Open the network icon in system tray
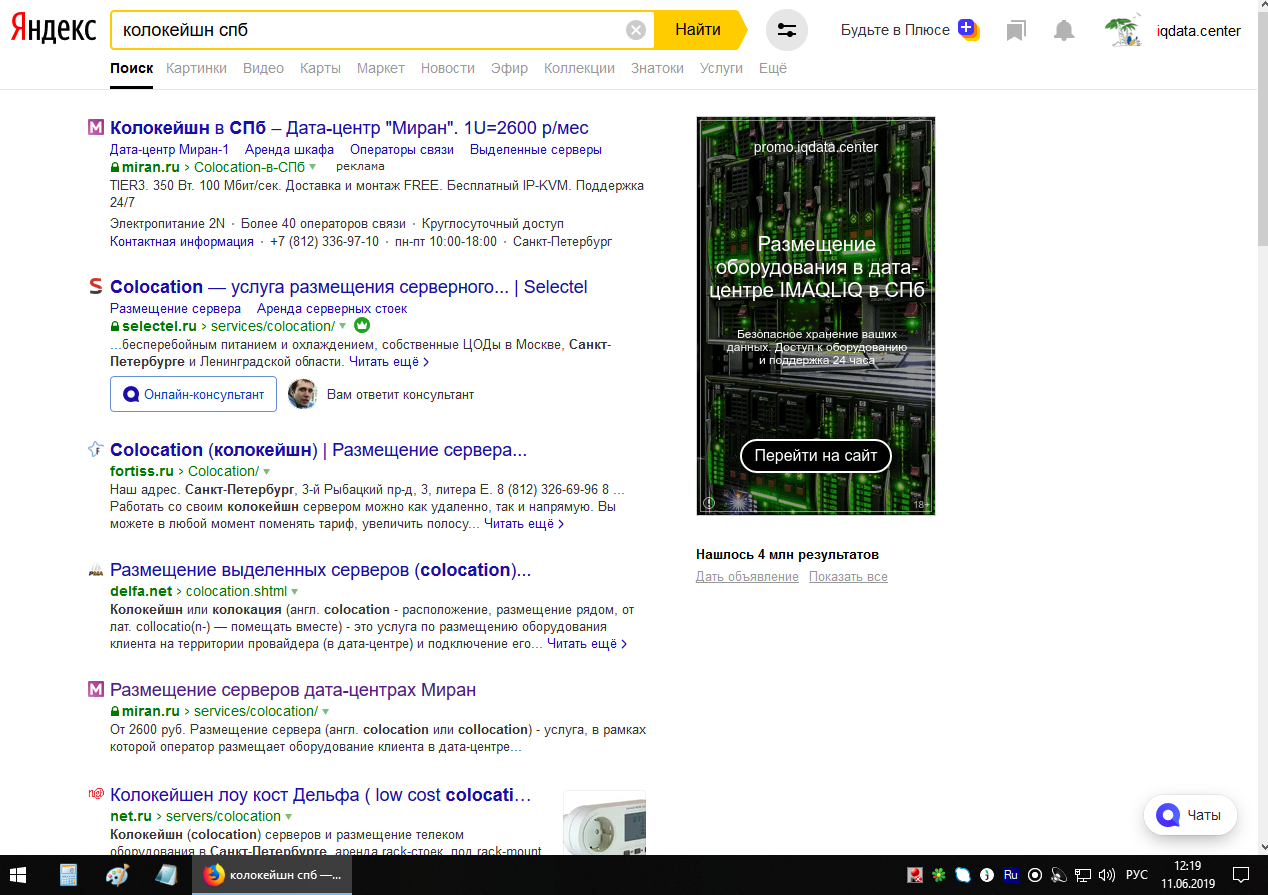1268x895 pixels. (x=1083, y=875)
